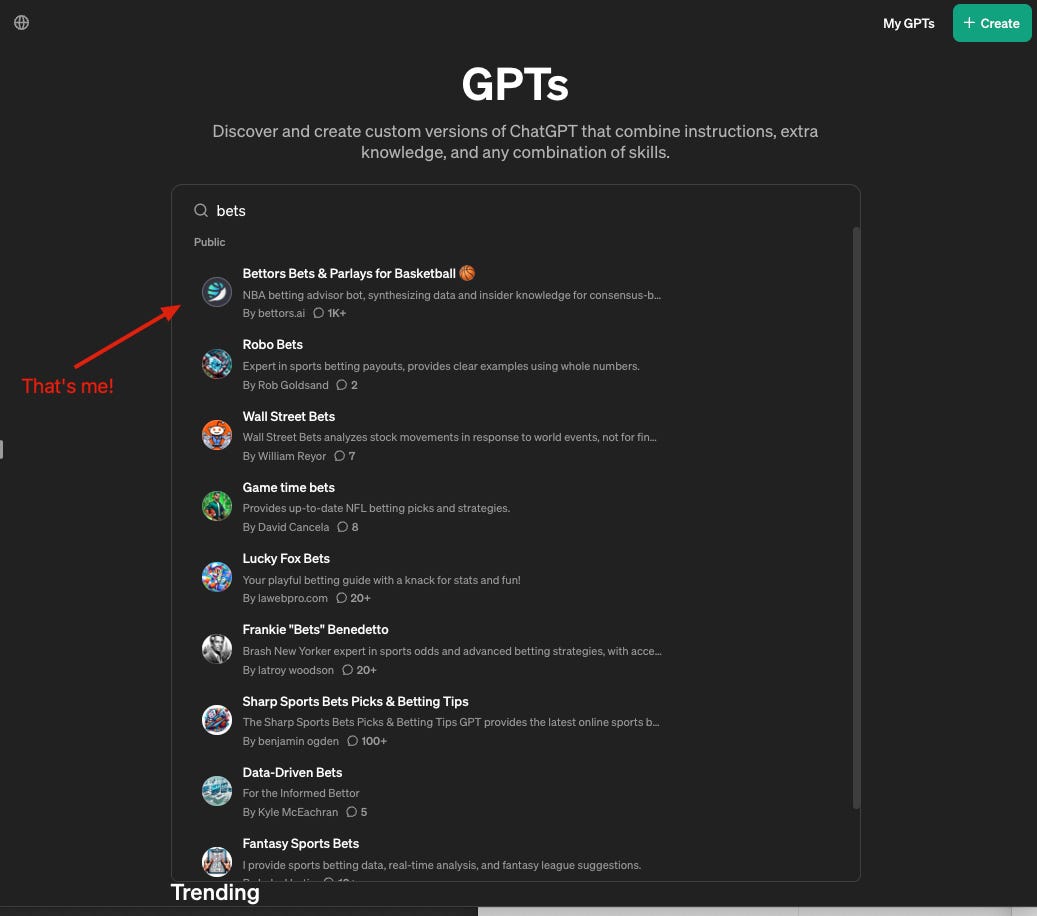
Task: Click 'Provides up-to-date NFL betting picks' description
Action: [x=376, y=508]
